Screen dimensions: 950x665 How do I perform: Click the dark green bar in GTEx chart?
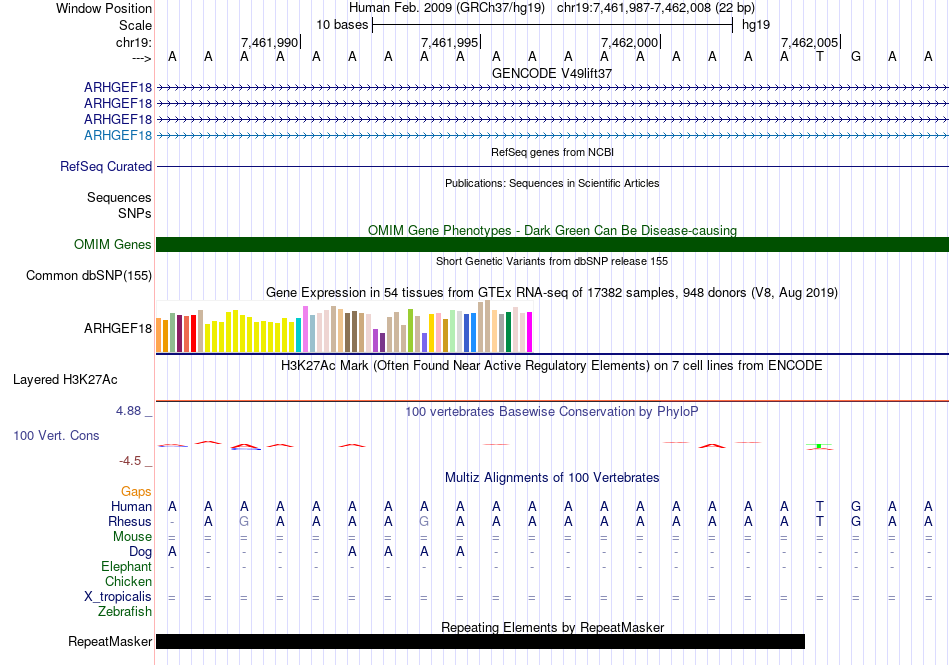pyautogui.click(x=508, y=332)
